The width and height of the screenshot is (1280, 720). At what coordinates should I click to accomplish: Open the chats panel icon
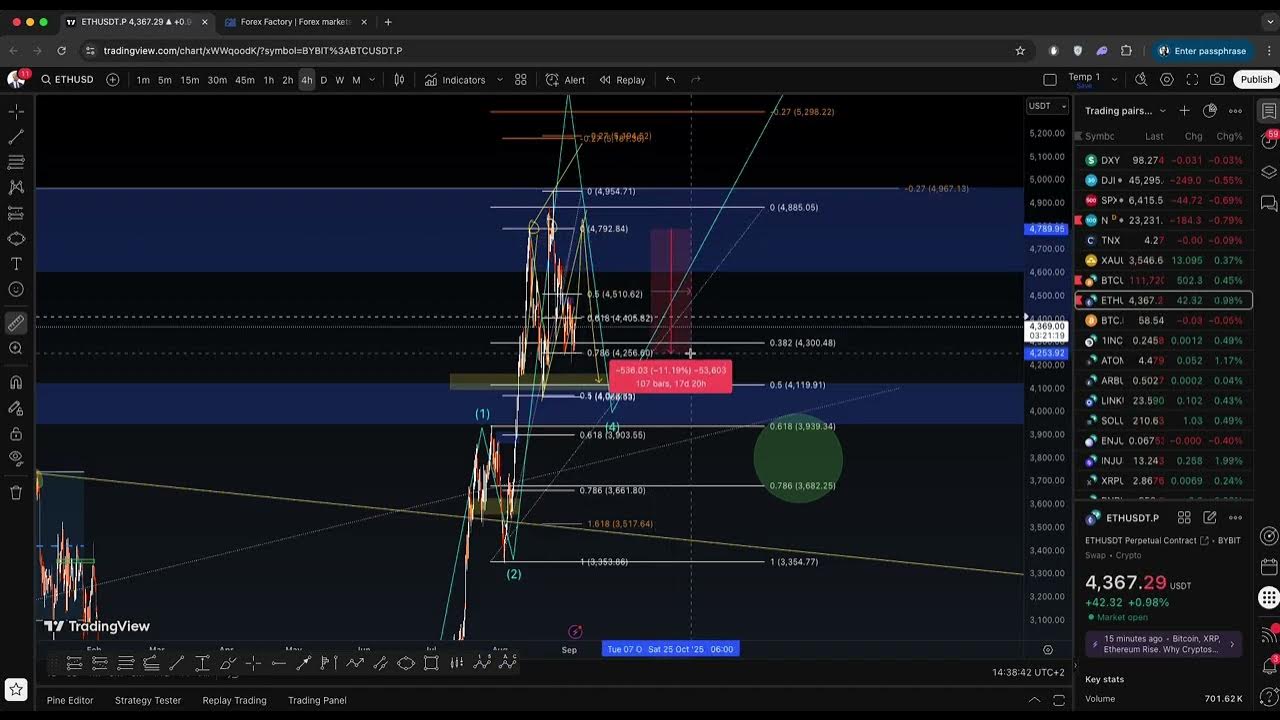[1268, 203]
